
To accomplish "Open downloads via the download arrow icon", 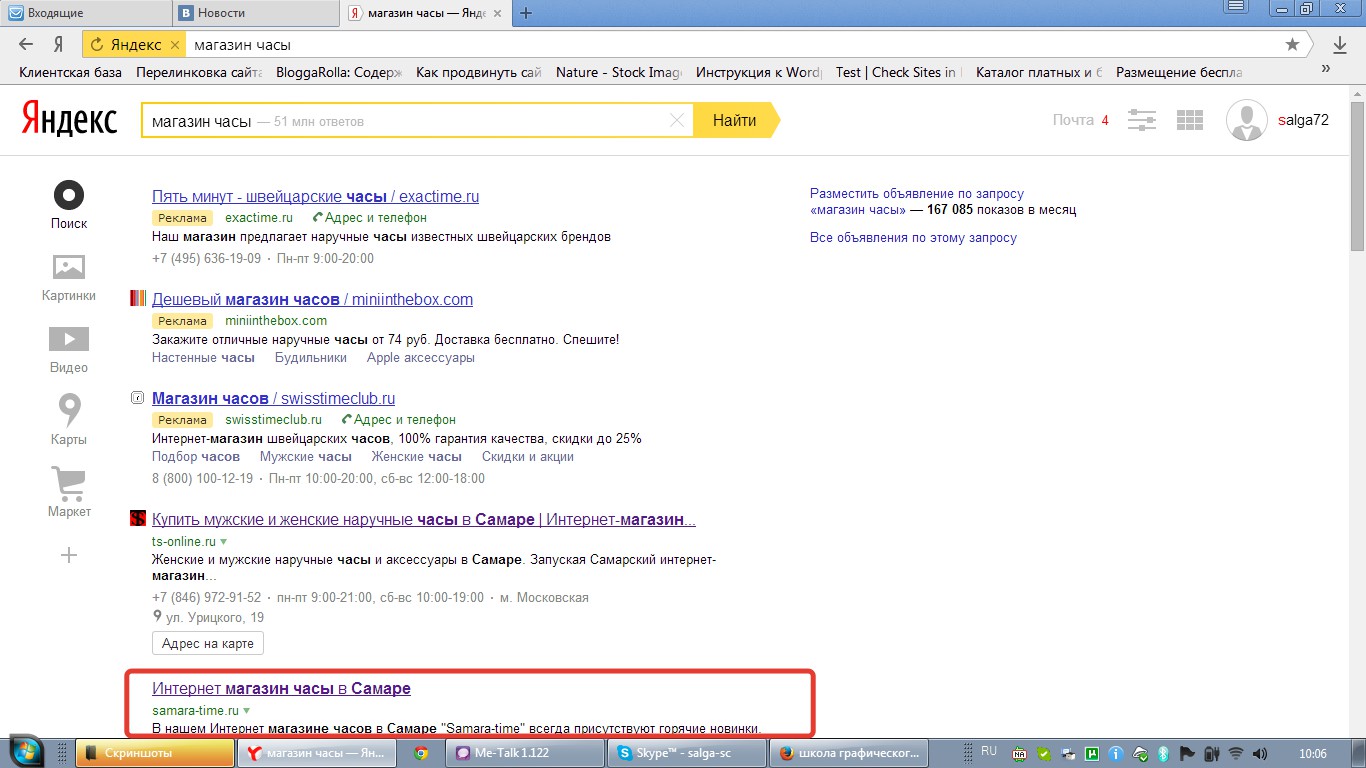I will 1340,45.
